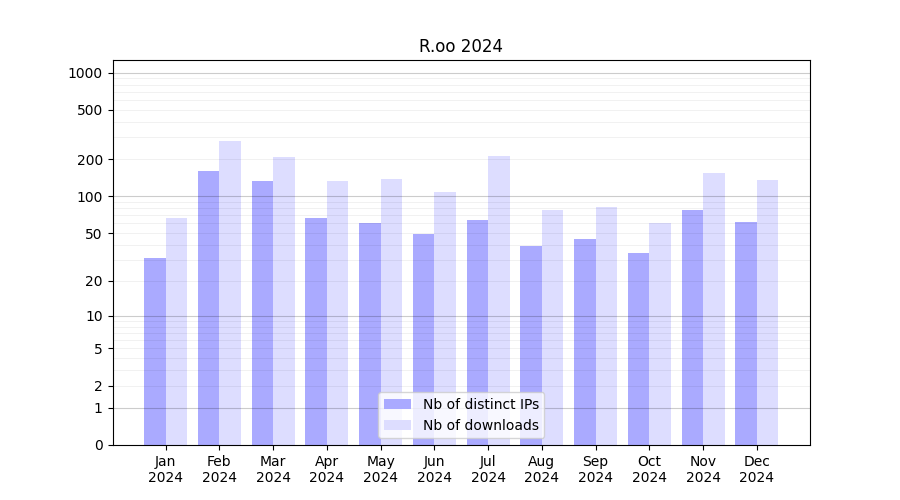Click the 100 y-axis tick label
The height and width of the screenshot is (500, 900).
click(x=89, y=197)
